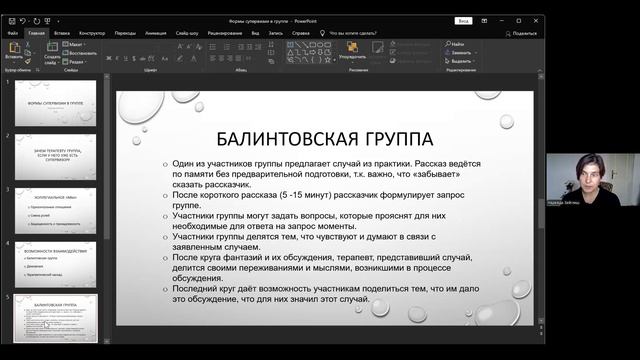
Task: Toggle the bulleted list button
Action: pyautogui.click(x=213, y=47)
